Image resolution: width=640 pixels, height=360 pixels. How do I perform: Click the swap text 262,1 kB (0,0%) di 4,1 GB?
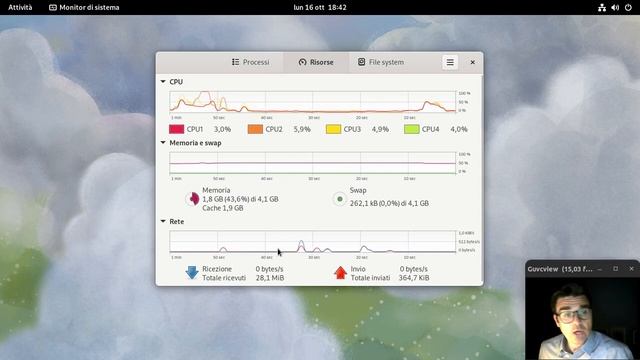[389, 203]
